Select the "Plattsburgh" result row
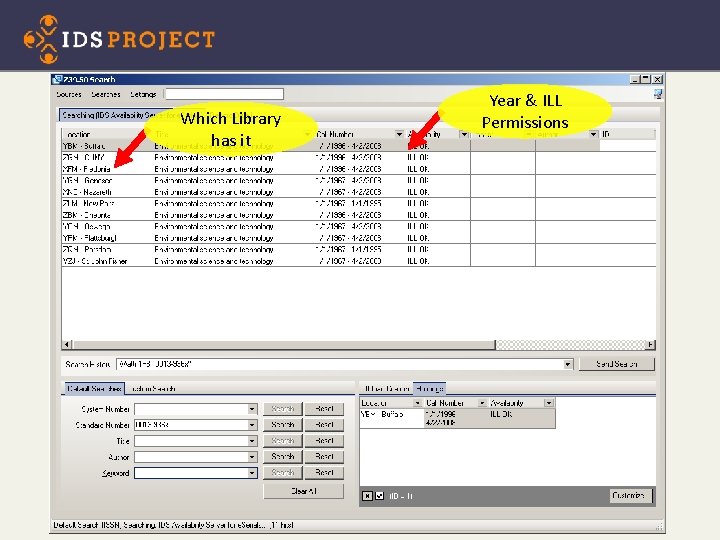 pos(358,238)
